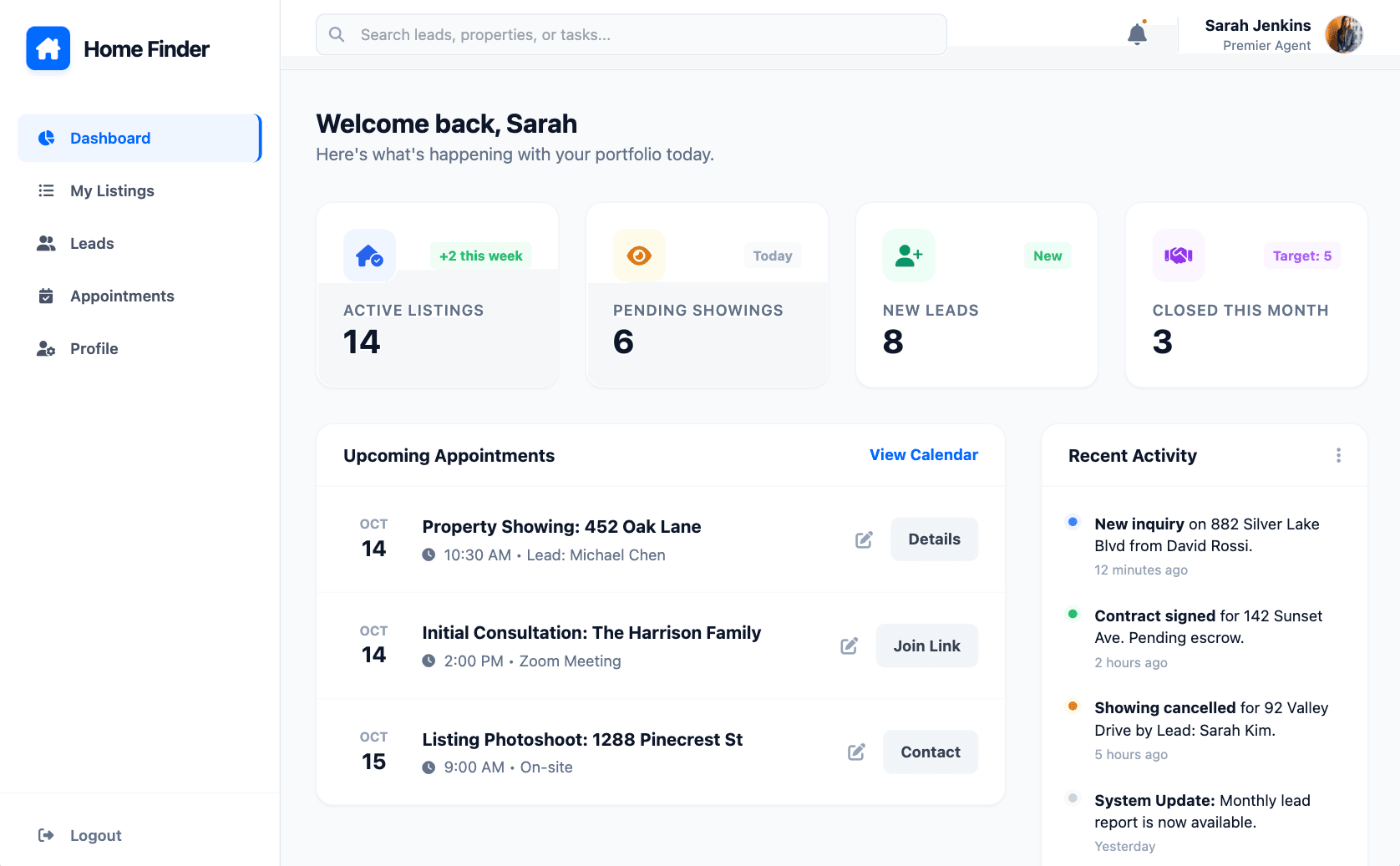Screen dimensions: 1400x866
Task: Open View Calendar
Action: click(x=923, y=454)
